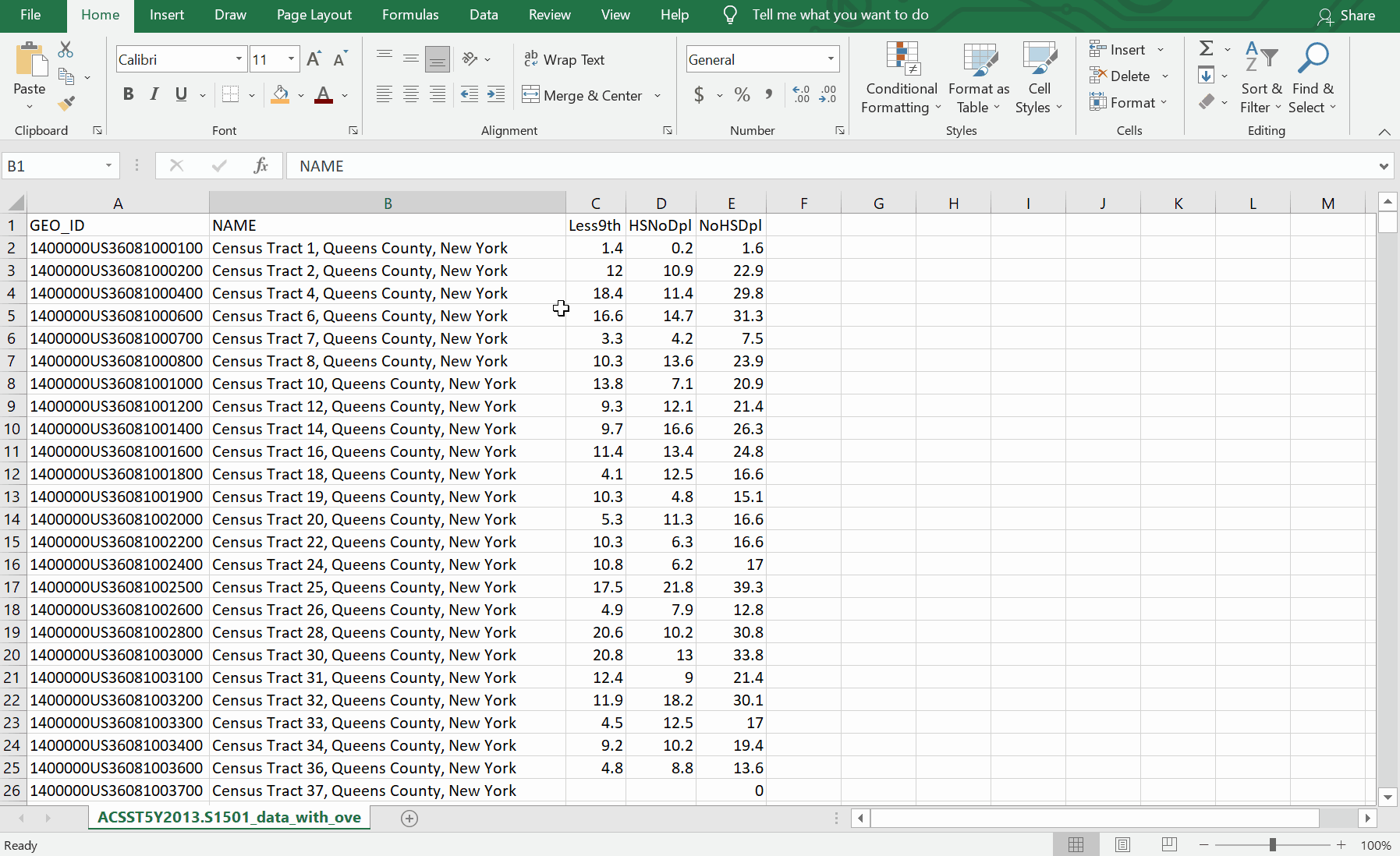Viewport: 1400px width, 856px height.
Task: Open Sort & Filter menu
Action: (x=1261, y=78)
